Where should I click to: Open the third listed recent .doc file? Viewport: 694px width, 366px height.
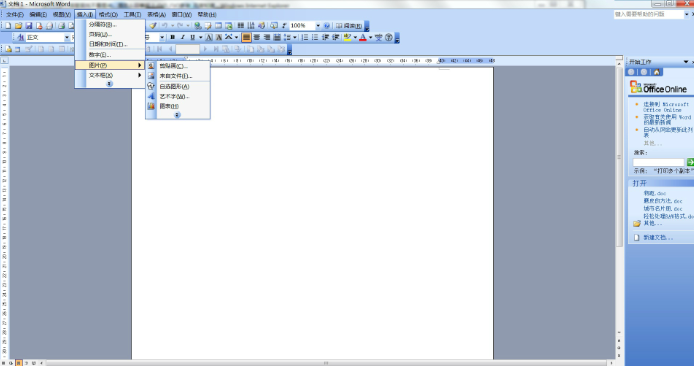pyautogui.click(x=663, y=208)
